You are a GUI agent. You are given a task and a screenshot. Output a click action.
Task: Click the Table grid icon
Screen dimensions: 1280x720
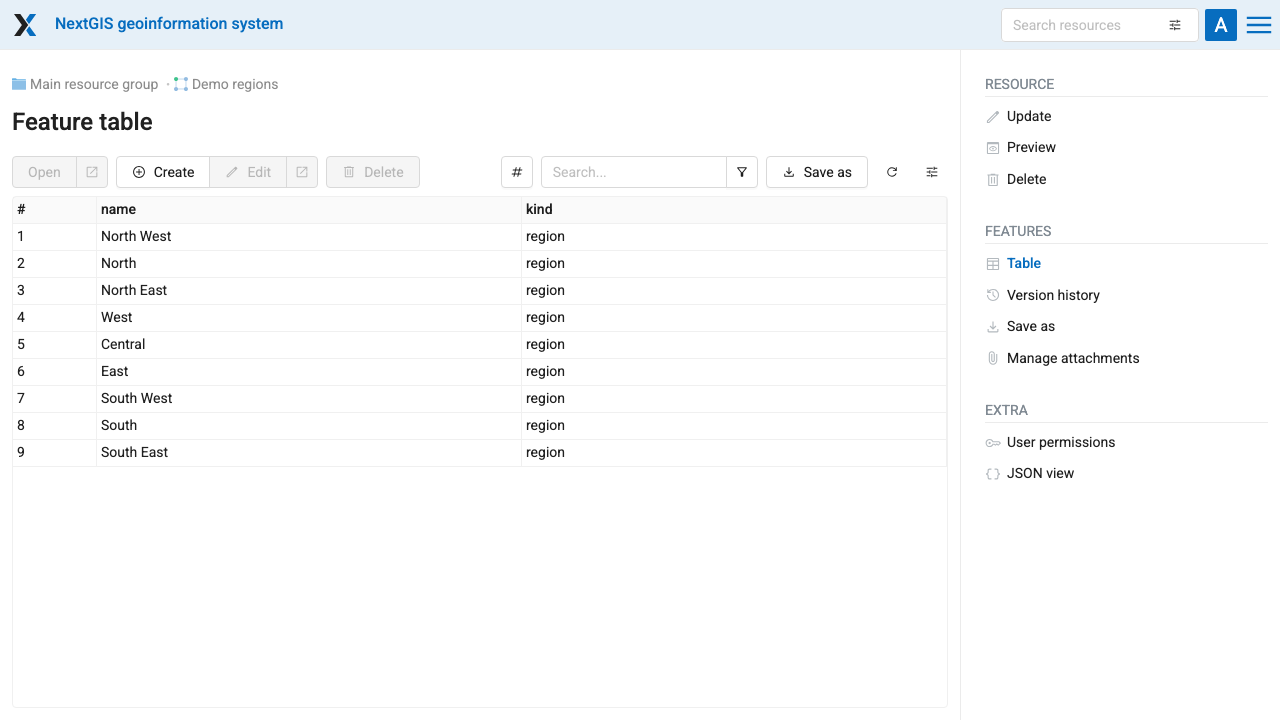pyautogui.click(x=993, y=264)
